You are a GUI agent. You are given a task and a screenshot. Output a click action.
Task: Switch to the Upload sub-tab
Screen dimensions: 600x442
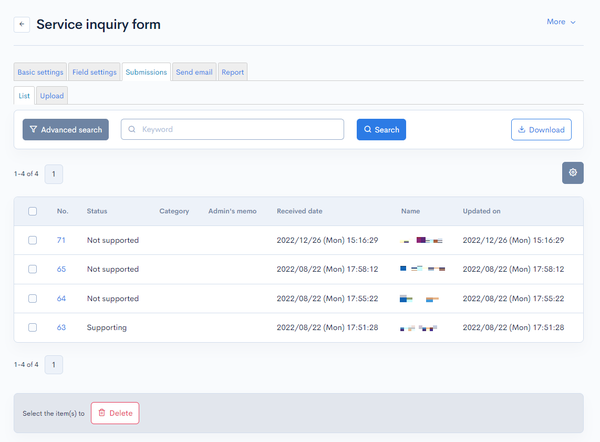[52, 96]
